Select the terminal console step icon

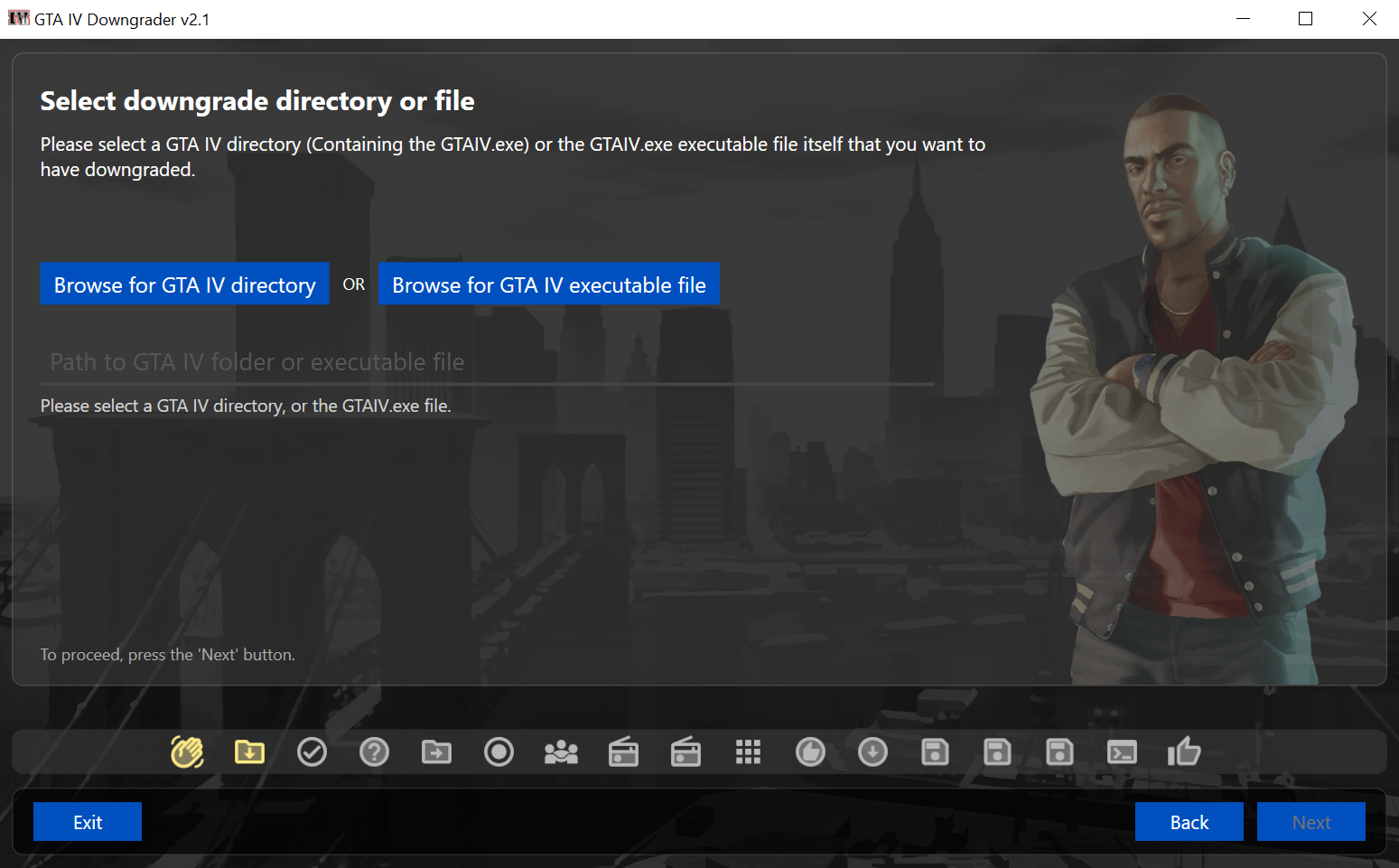tap(1122, 751)
